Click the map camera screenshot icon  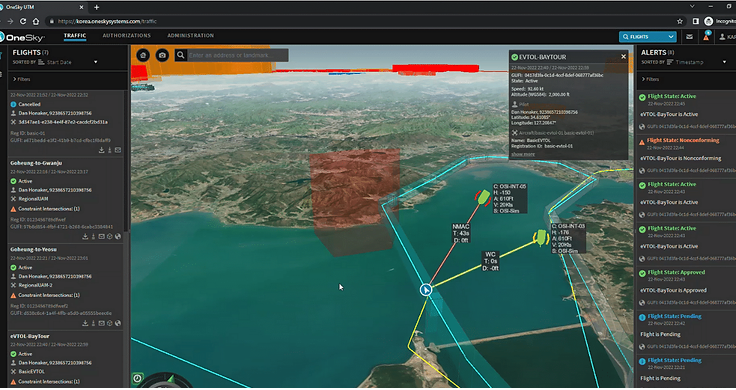point(162,55)
